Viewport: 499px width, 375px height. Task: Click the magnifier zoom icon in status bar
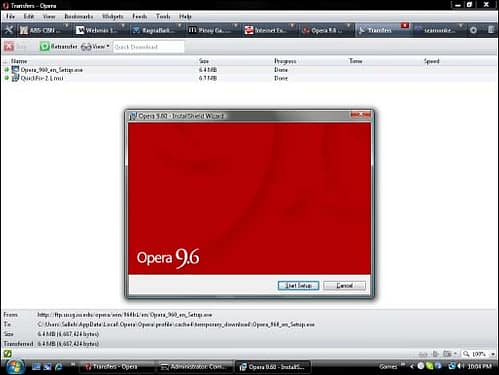466,354
